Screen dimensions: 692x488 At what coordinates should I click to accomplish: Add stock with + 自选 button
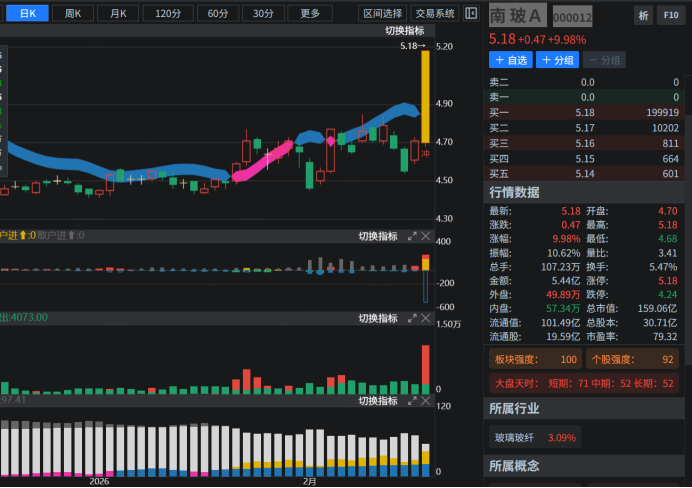(x=510, y=60)
